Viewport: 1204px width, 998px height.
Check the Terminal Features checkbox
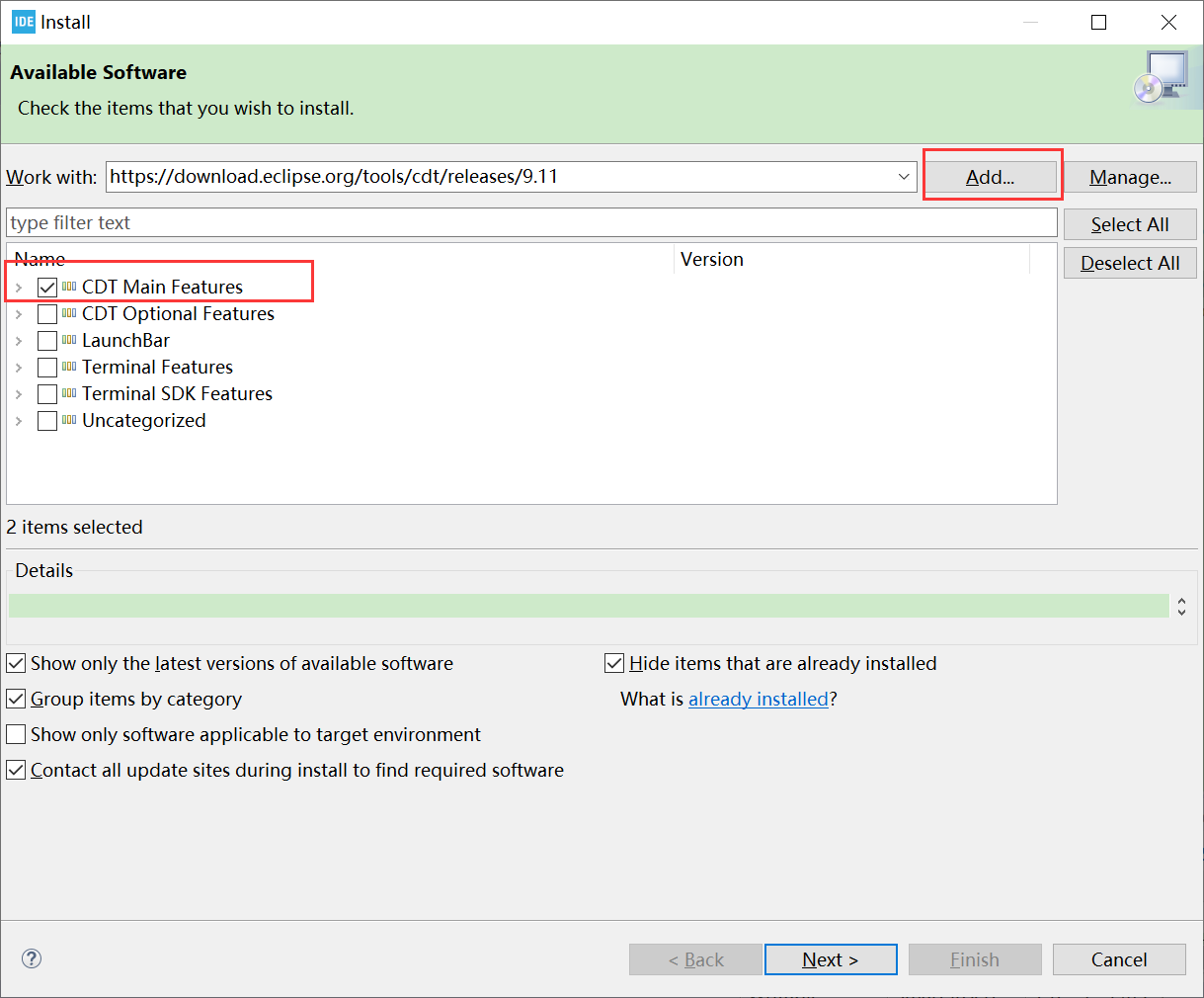(x=47, y=368)
